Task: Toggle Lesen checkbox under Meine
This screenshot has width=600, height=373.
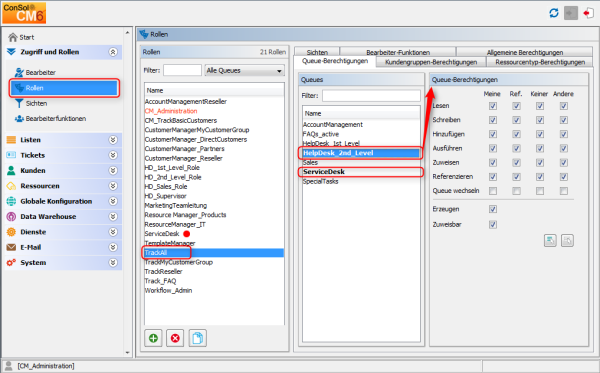Action: (x=493, y=106)
